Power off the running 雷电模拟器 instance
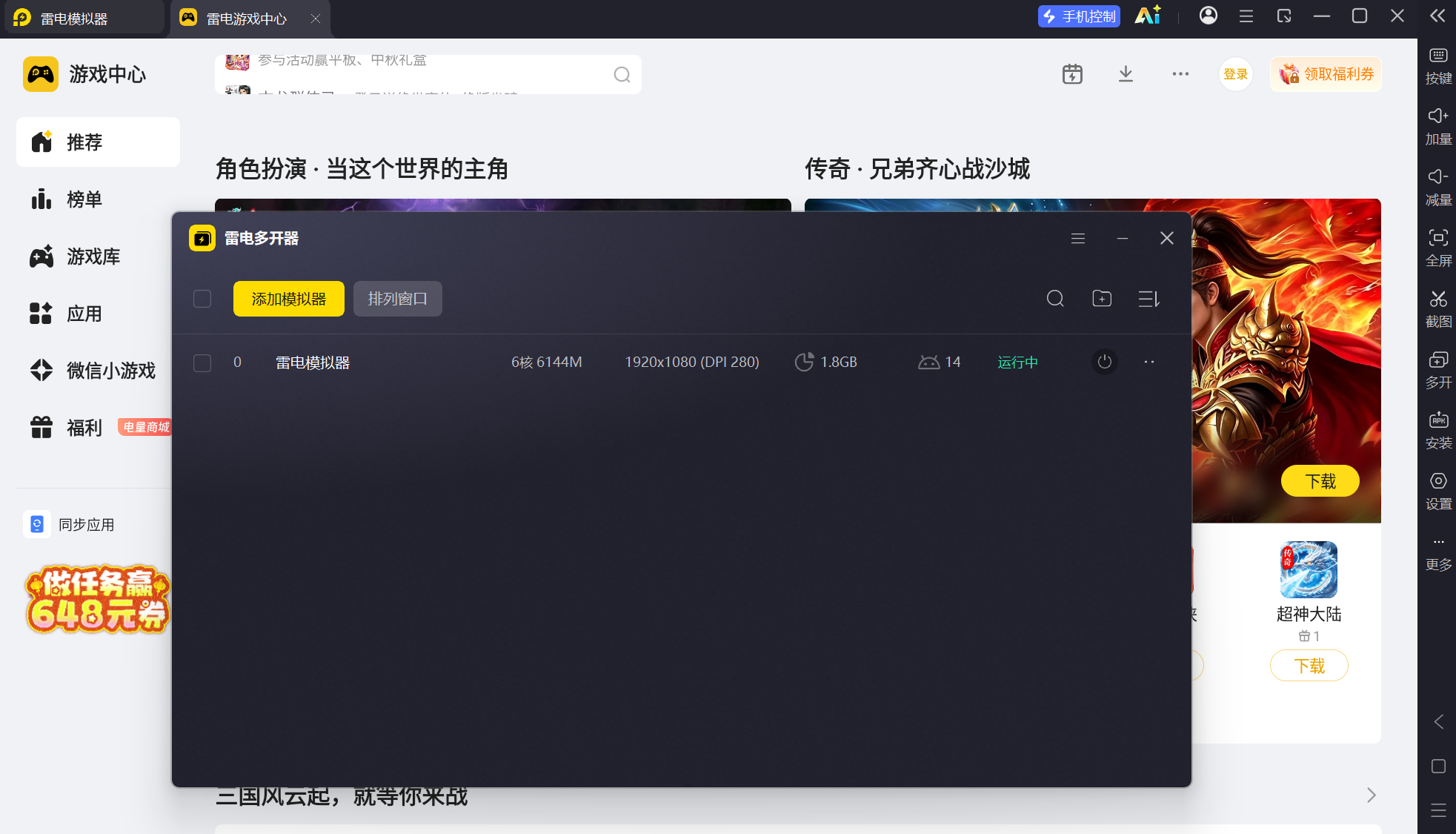1456x834 pixels. pos(1105,362)
